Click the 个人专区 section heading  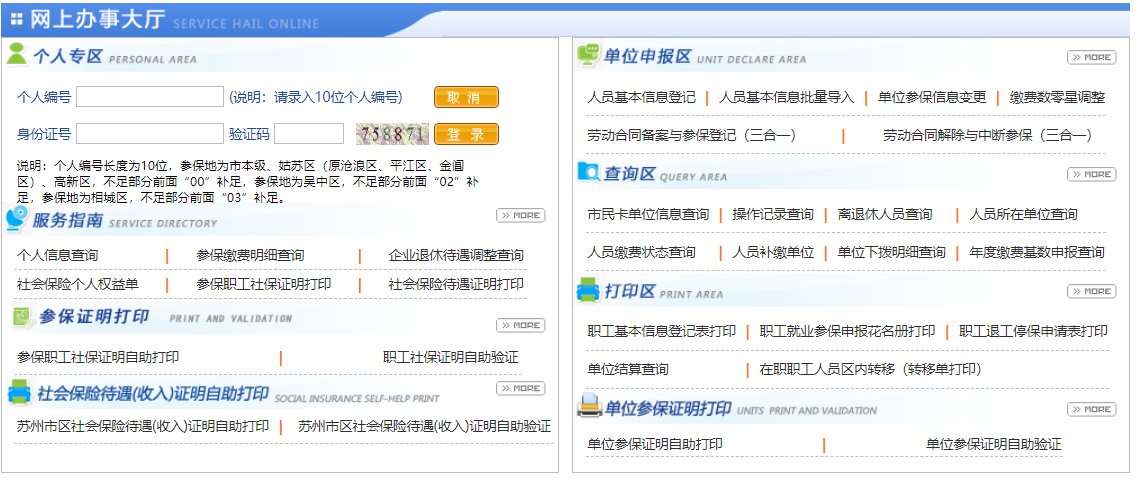coord(67,56)
